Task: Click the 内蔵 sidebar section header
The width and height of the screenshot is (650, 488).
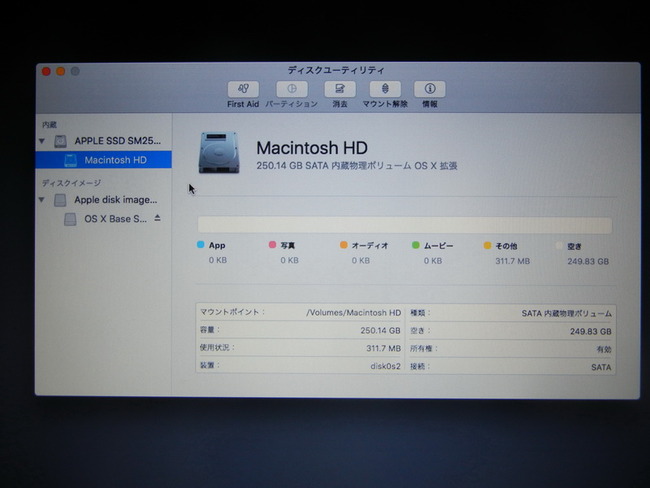Action: pyautogui.click(x=49, y=124)
